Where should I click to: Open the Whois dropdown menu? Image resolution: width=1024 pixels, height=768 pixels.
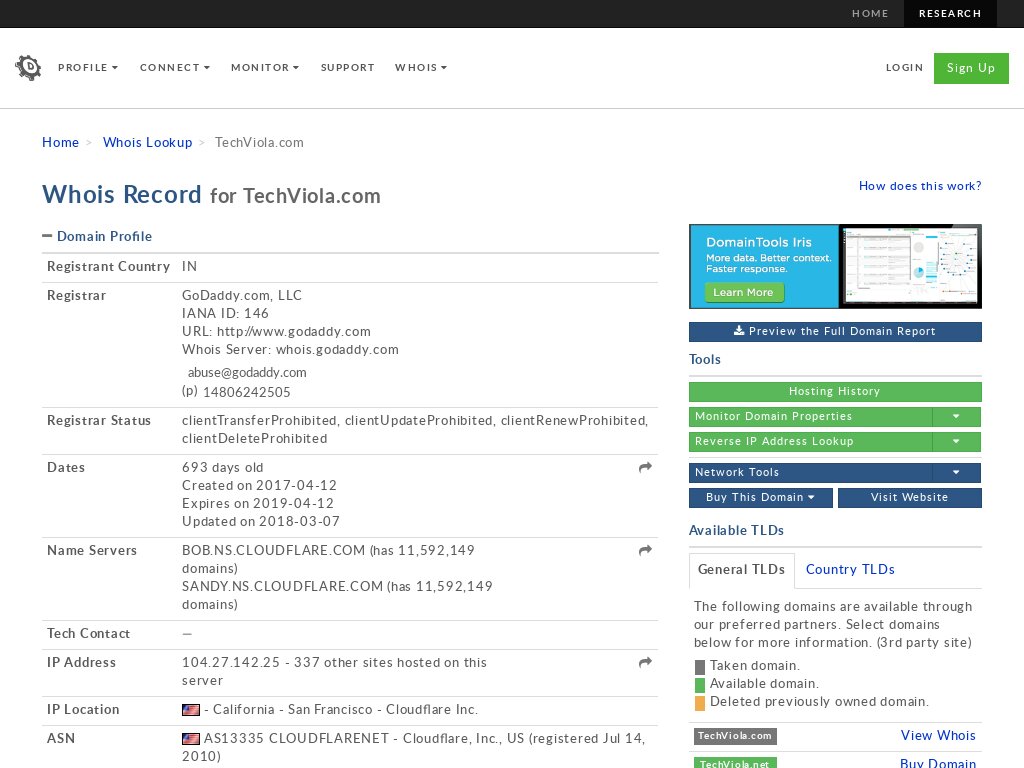[x=421, y=67]
